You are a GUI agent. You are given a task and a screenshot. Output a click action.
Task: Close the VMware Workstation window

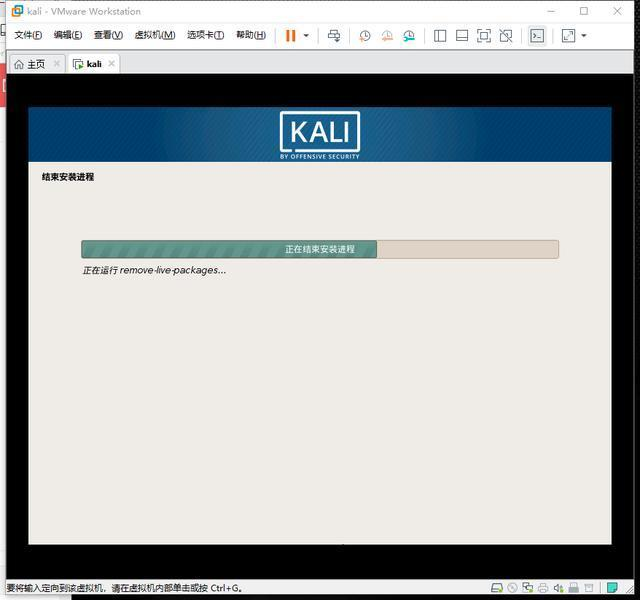[x=618, y=11]
